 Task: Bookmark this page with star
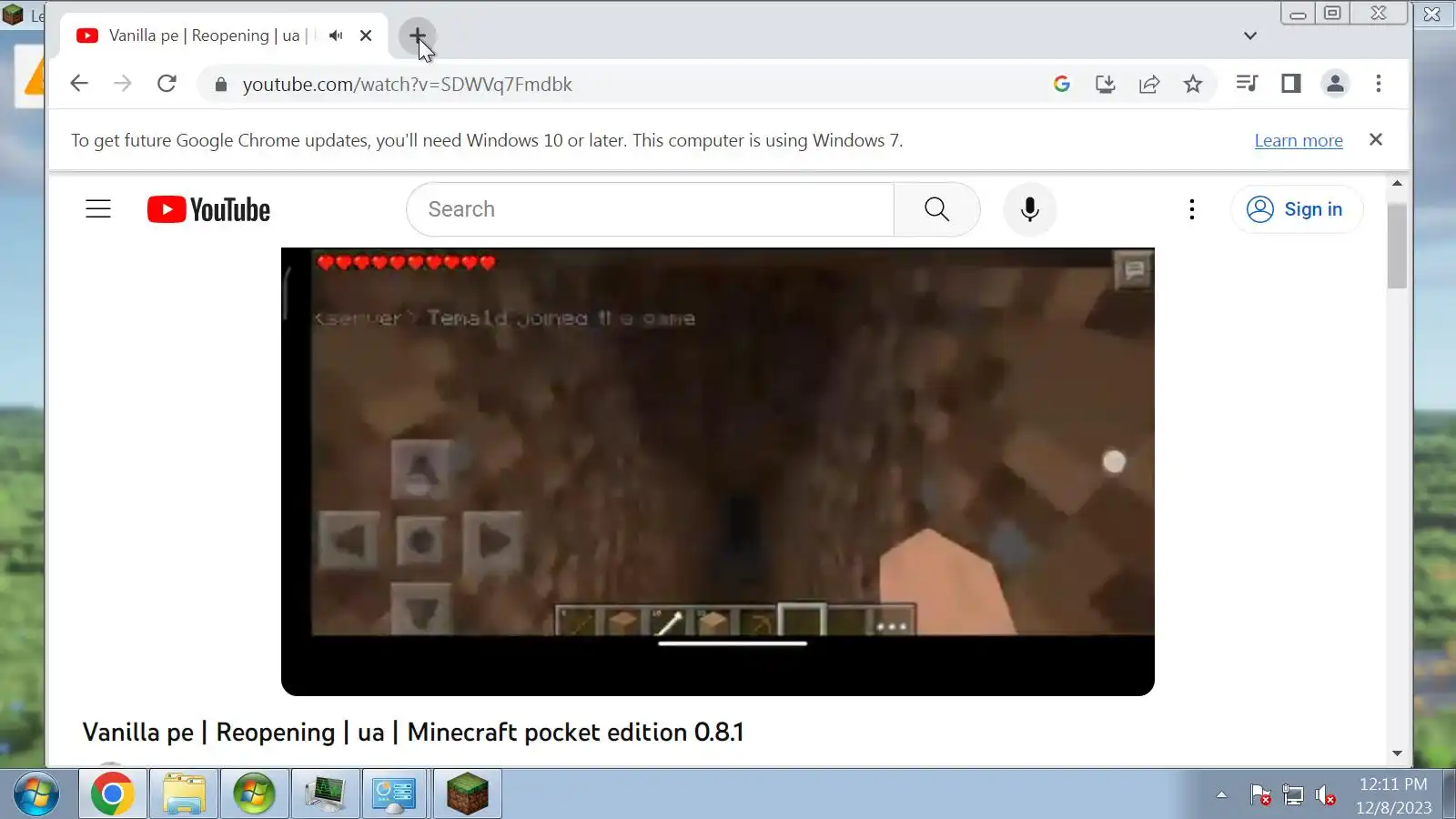pyautogui.click(x=1193, y=84)
